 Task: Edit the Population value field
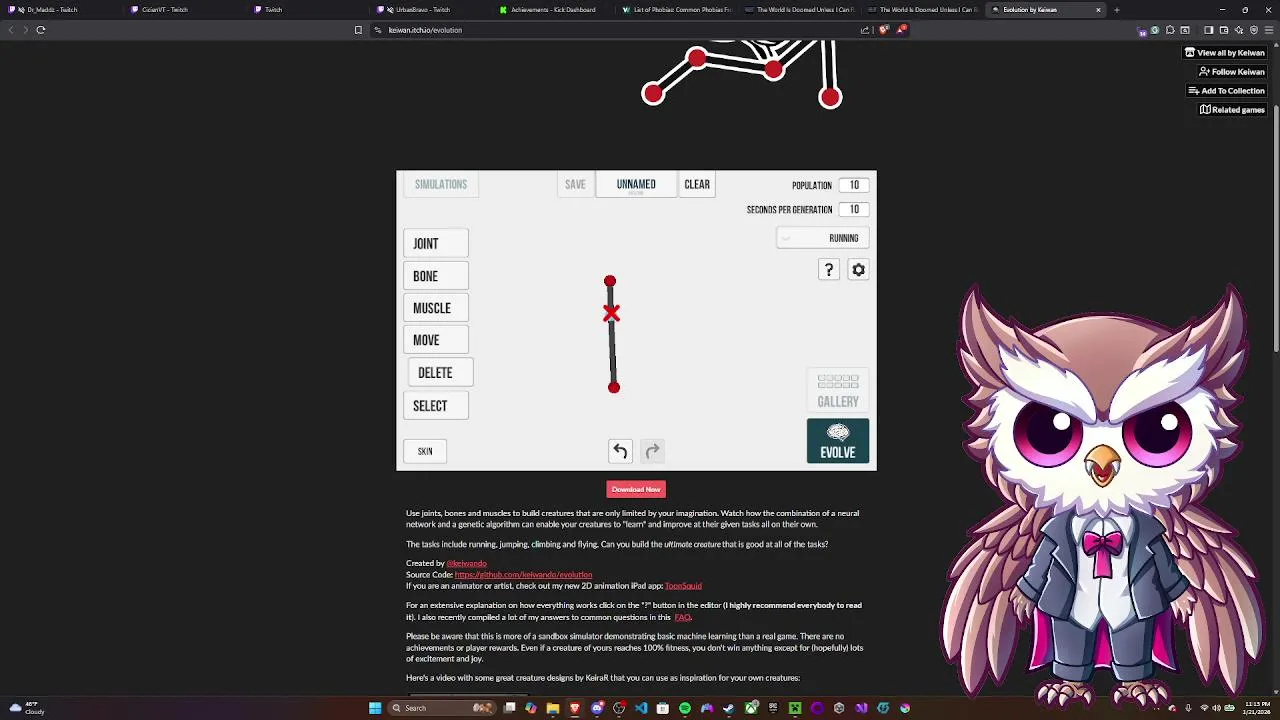(x=854, y=185)
